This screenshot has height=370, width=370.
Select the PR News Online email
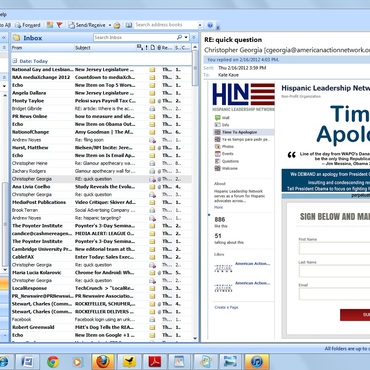101,116
